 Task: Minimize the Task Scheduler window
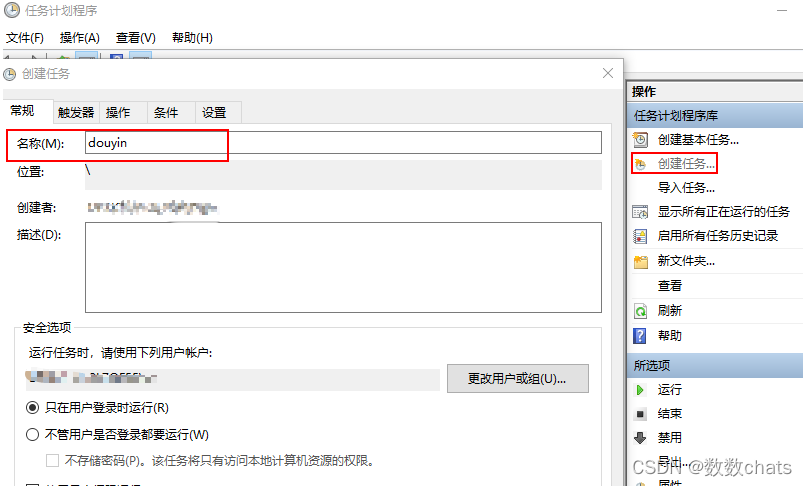click(x=782, y=10)
